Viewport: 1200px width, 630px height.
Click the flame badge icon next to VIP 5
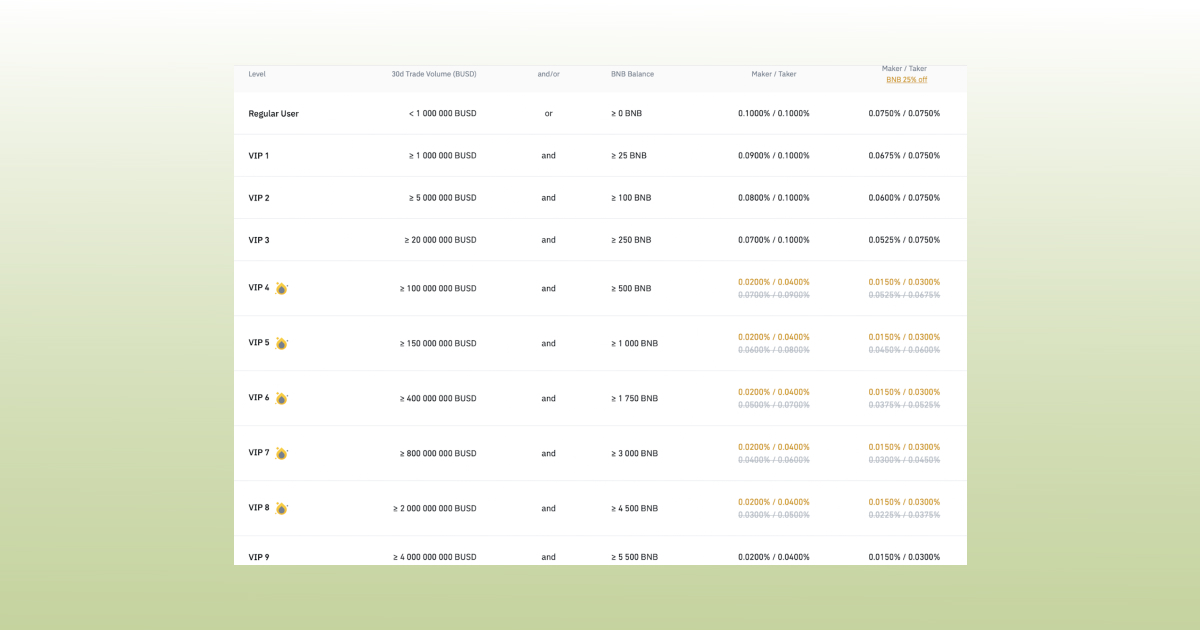281,343
